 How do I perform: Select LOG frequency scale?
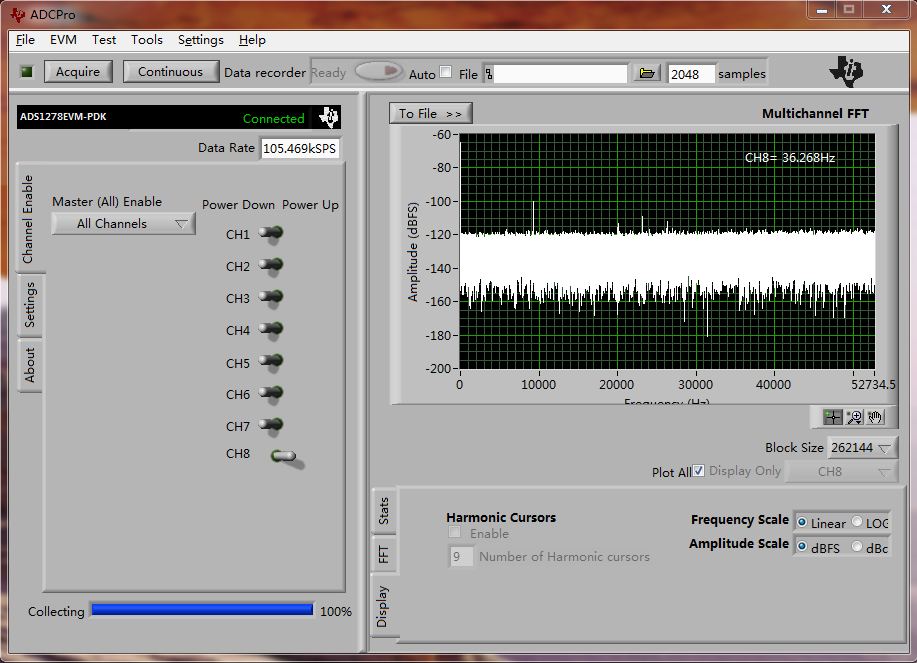tap(857, 521)
